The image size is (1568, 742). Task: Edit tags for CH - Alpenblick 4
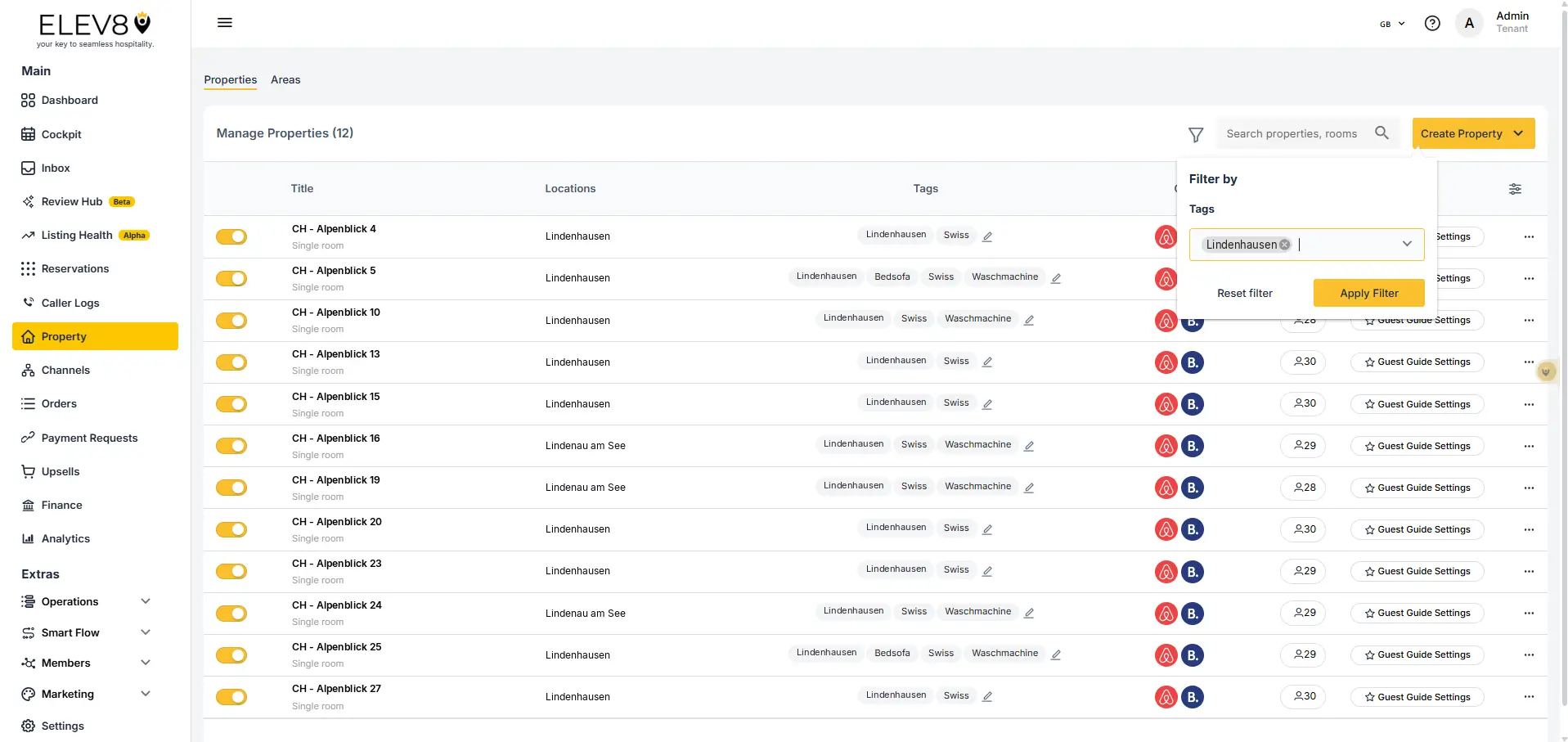pyautogui.click(x=987, y=236)
